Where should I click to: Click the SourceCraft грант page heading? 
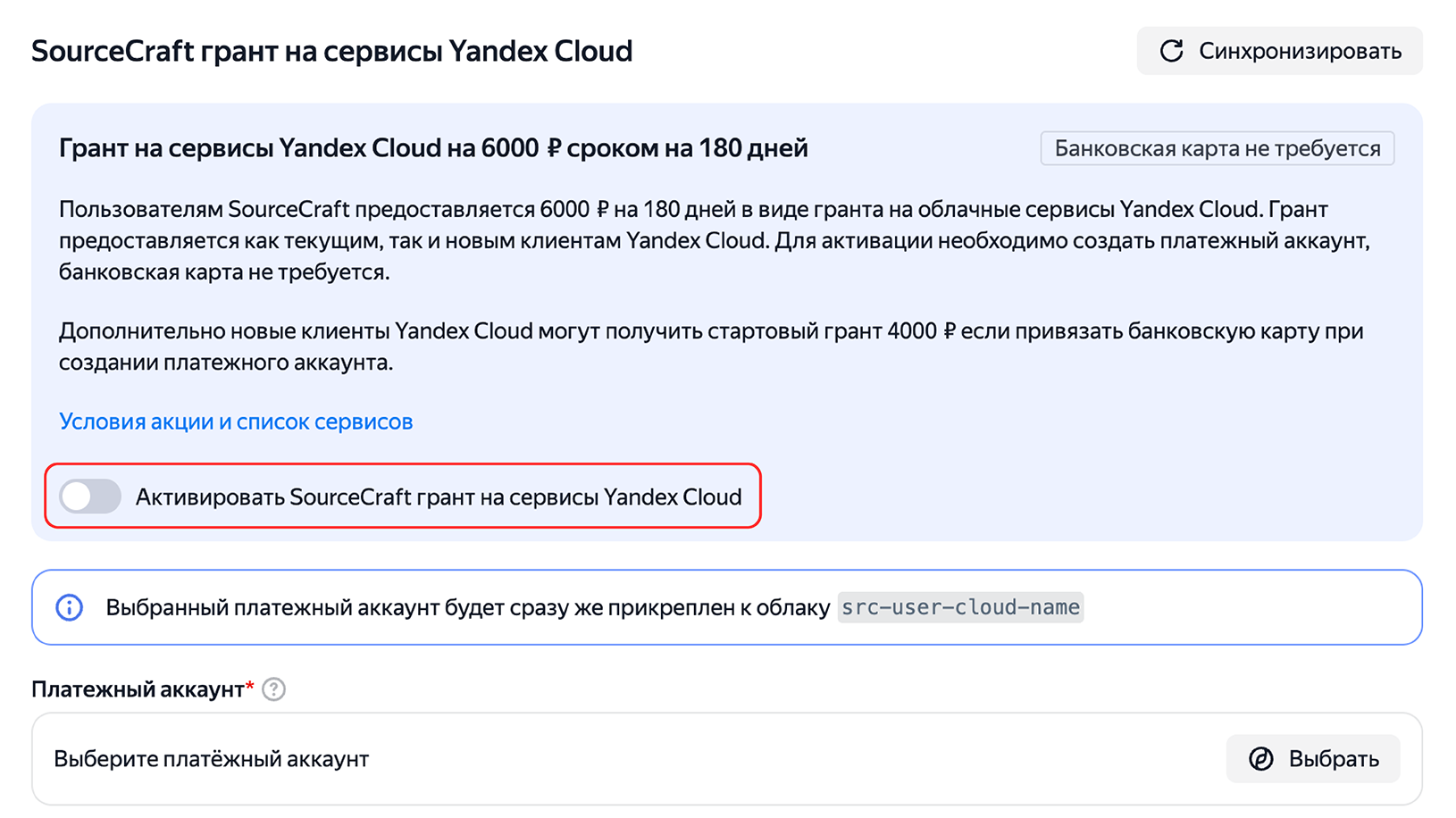[331, 51]
